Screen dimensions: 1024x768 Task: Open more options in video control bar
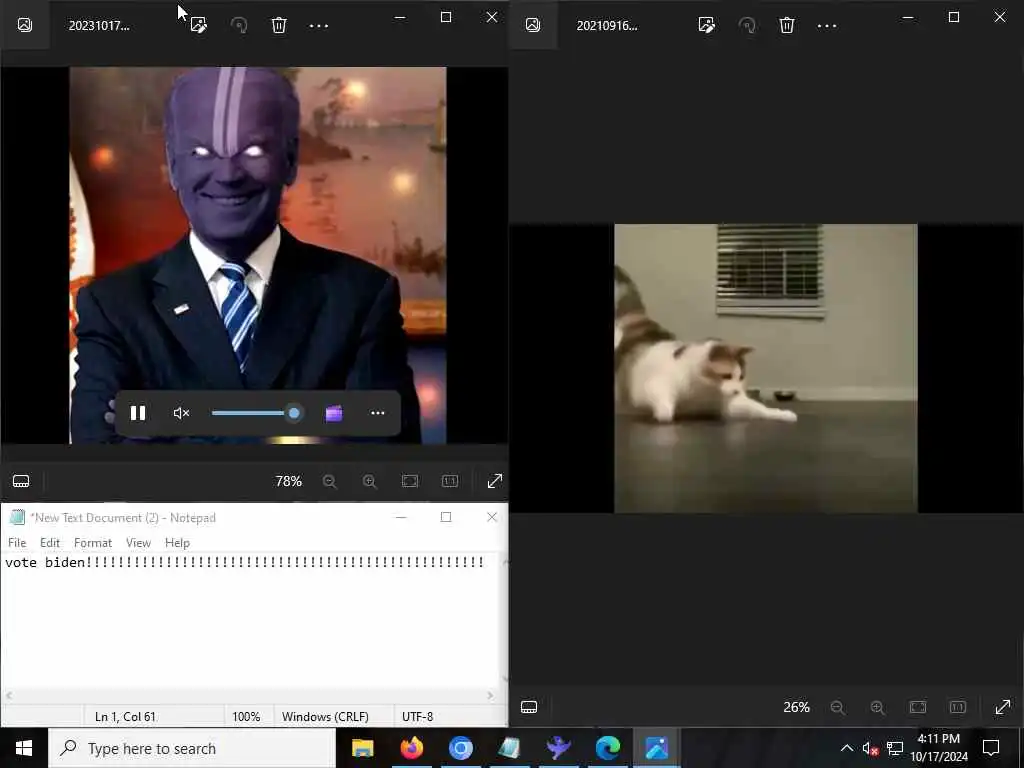coord(377,413)
